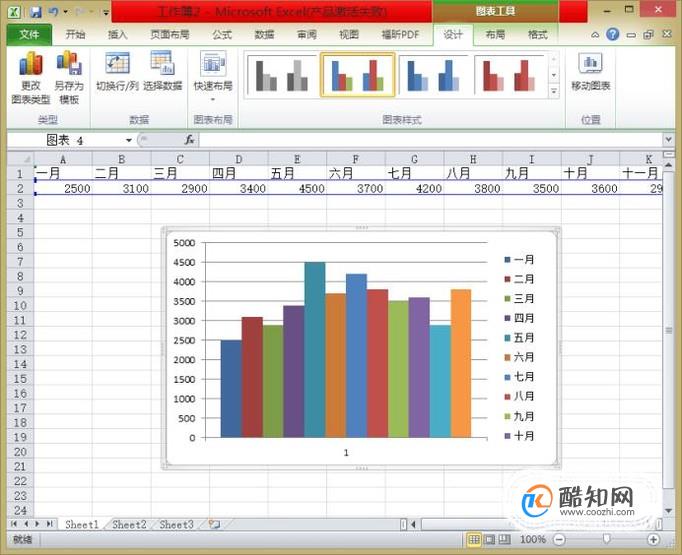This screenshot has height=555, width=682.
Task: Switch to the Page Layout (页面布局) tab
Action: 170,34
